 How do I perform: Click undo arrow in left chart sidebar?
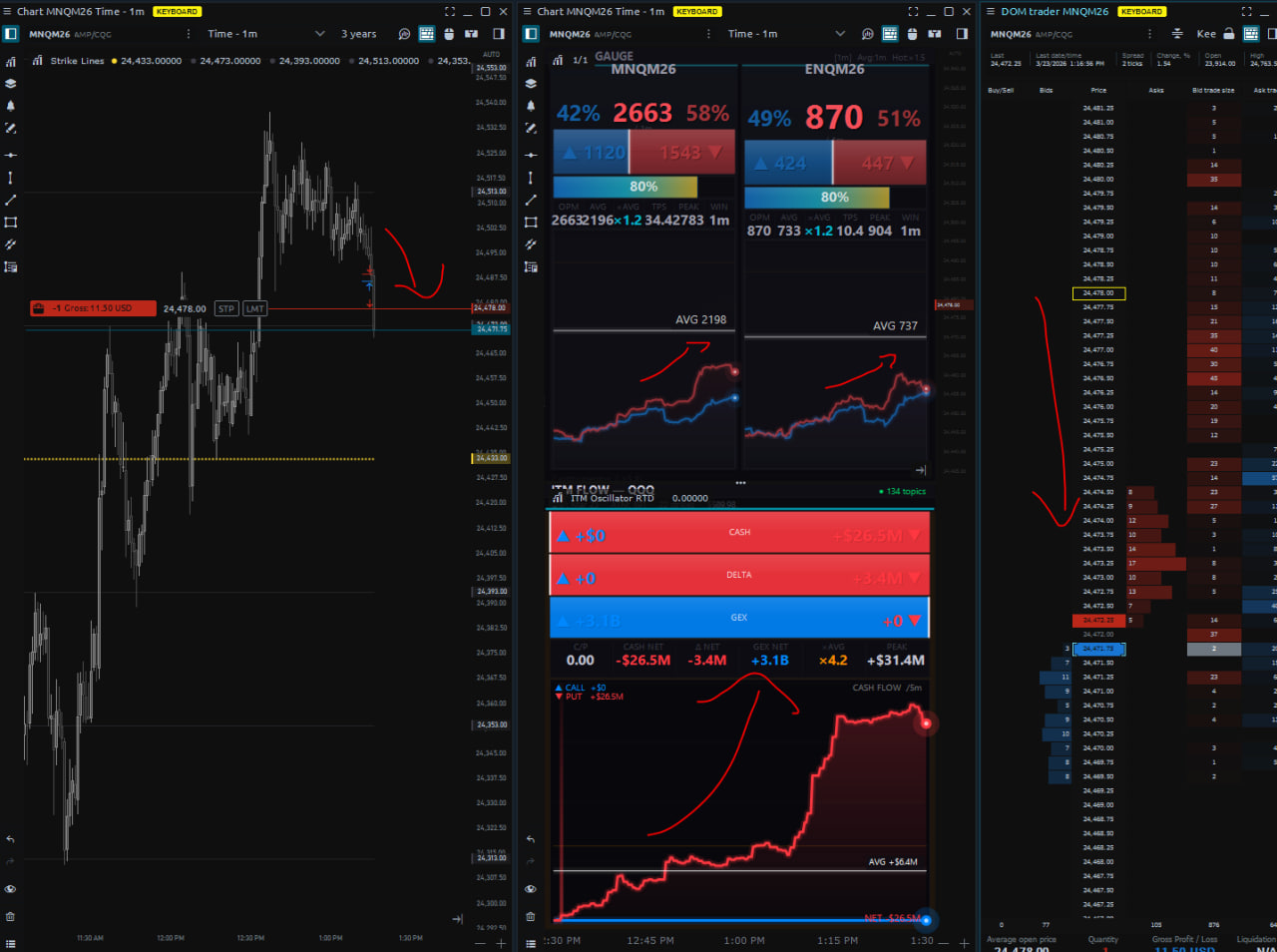pyautogui.click(x=11, y=839)
